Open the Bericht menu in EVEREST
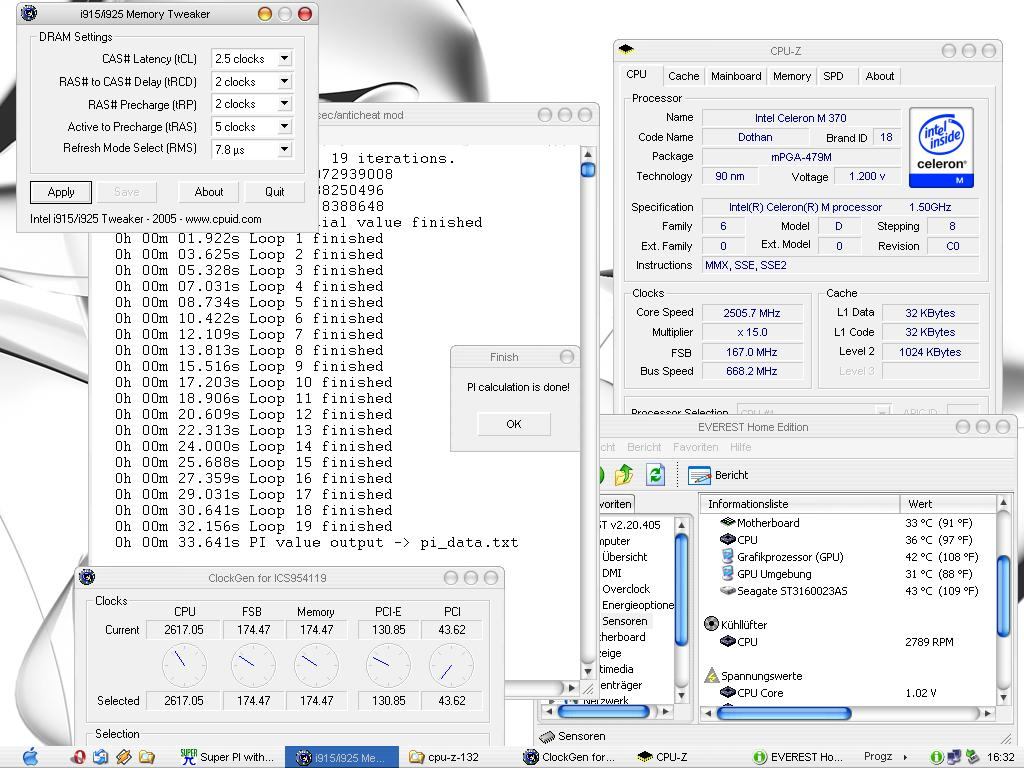The height and width of the screenshot is (768, 1024). [644, 447]
